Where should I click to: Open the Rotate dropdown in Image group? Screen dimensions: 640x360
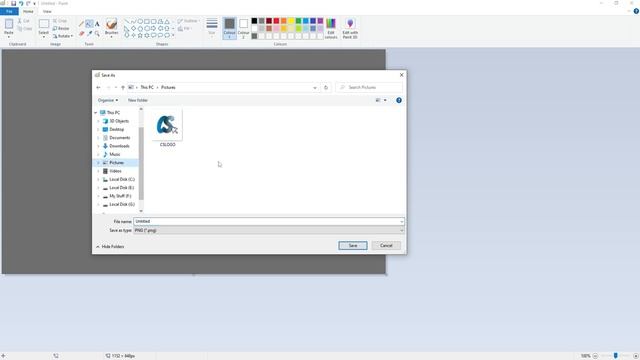(63, 36)
